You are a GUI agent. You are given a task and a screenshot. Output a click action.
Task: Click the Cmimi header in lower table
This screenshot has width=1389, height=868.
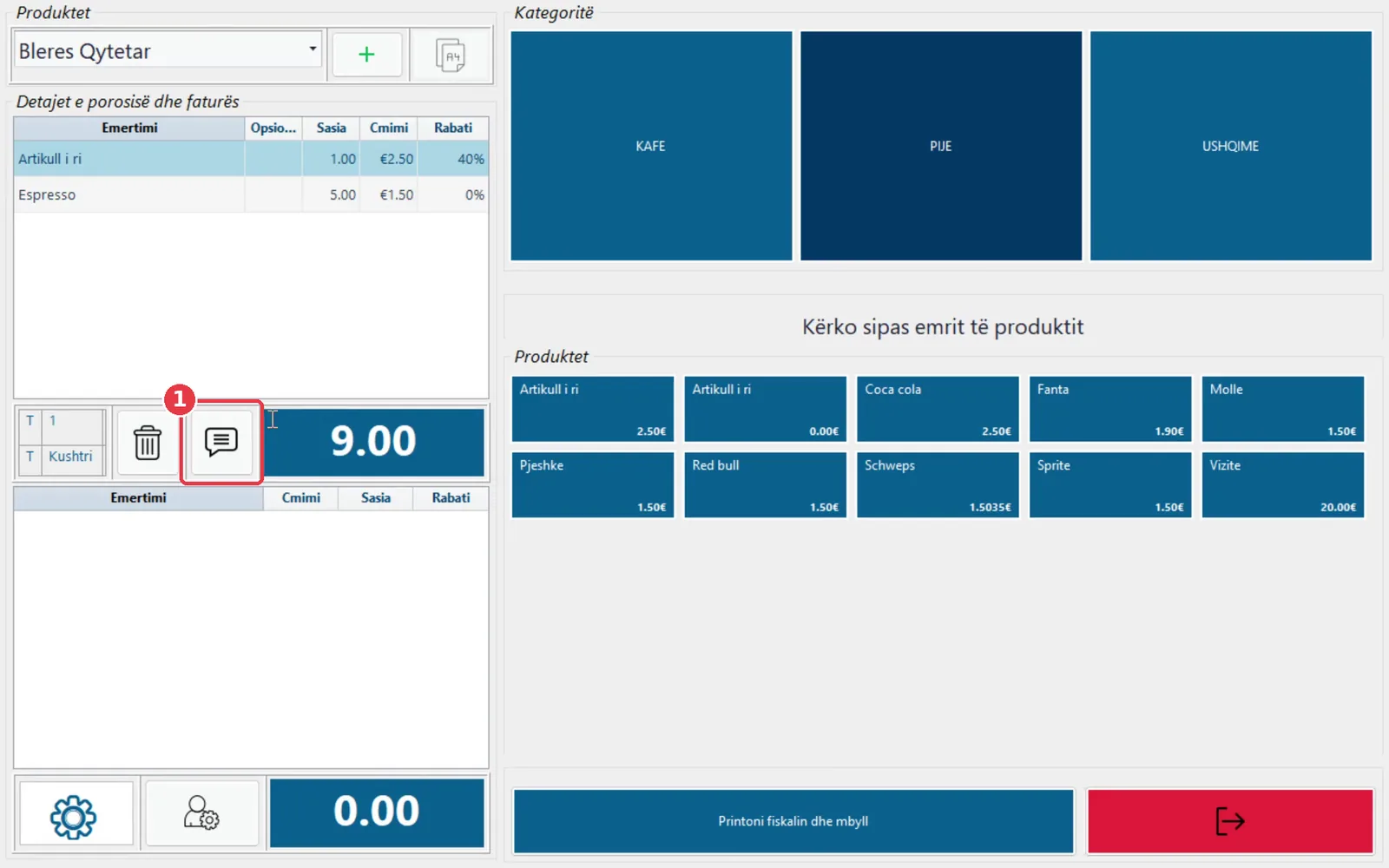(x=301, y=497)
